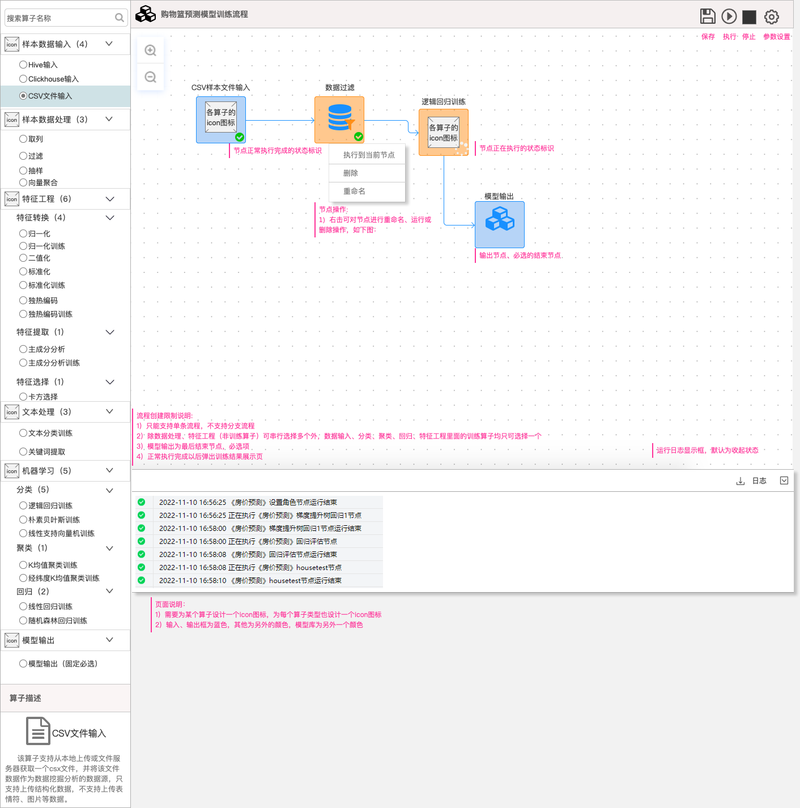The height and width of the screenshot is (808, 800).
Task: Collapse the log panel with the corner icon
Action: click(x=784, y=480)
